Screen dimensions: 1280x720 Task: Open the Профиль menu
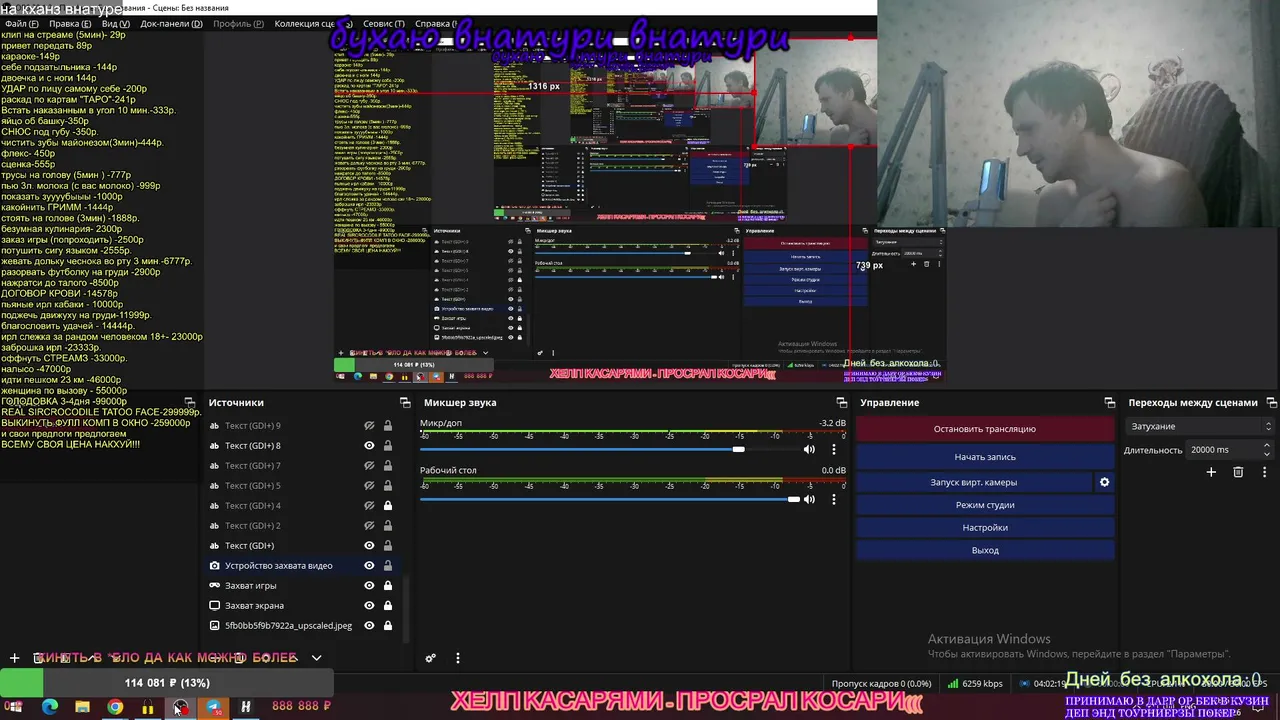point(238,23)
